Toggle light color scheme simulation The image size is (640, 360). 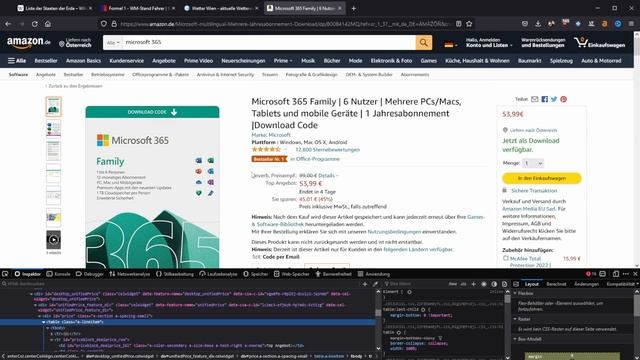pos(484,284)
